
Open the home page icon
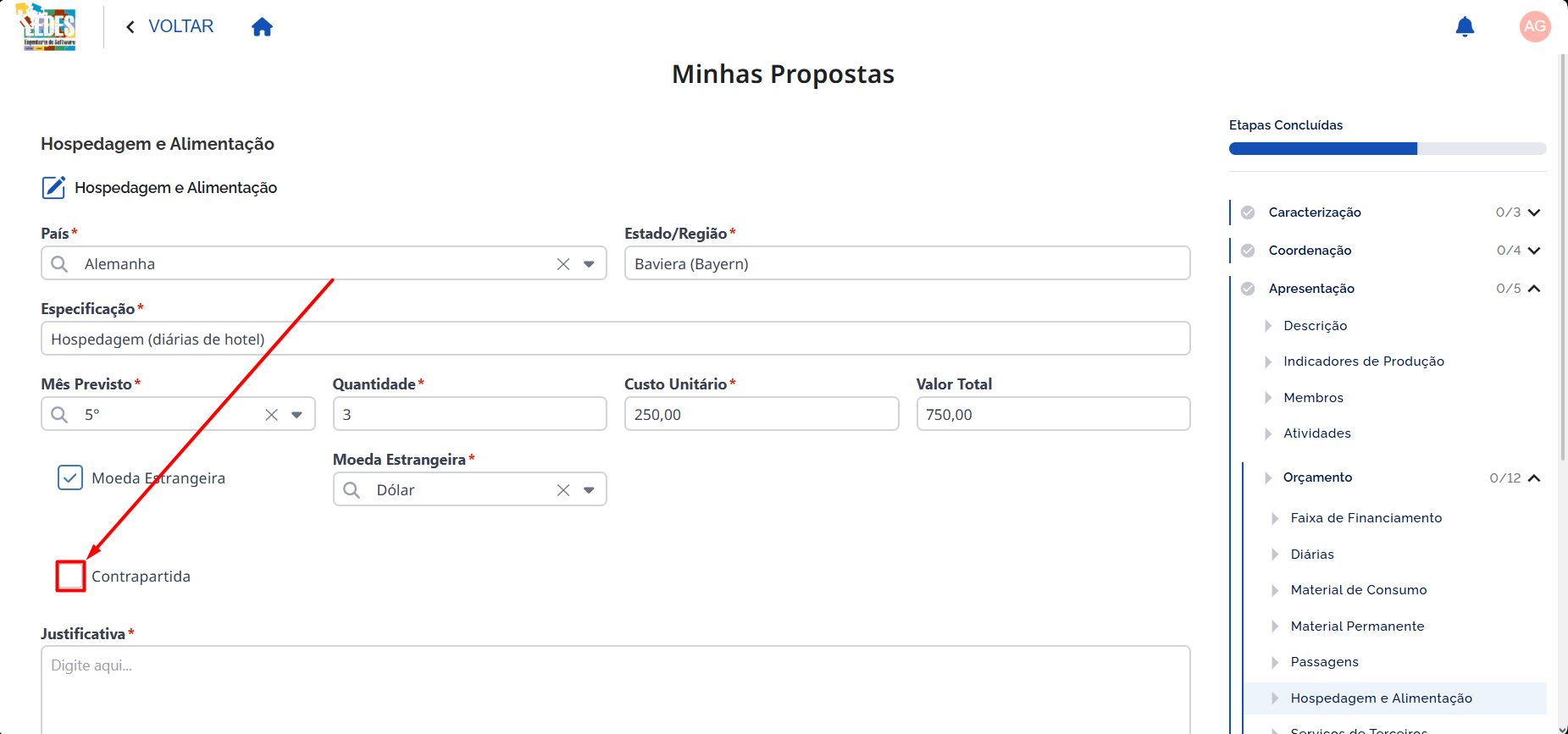click(262, 27)
